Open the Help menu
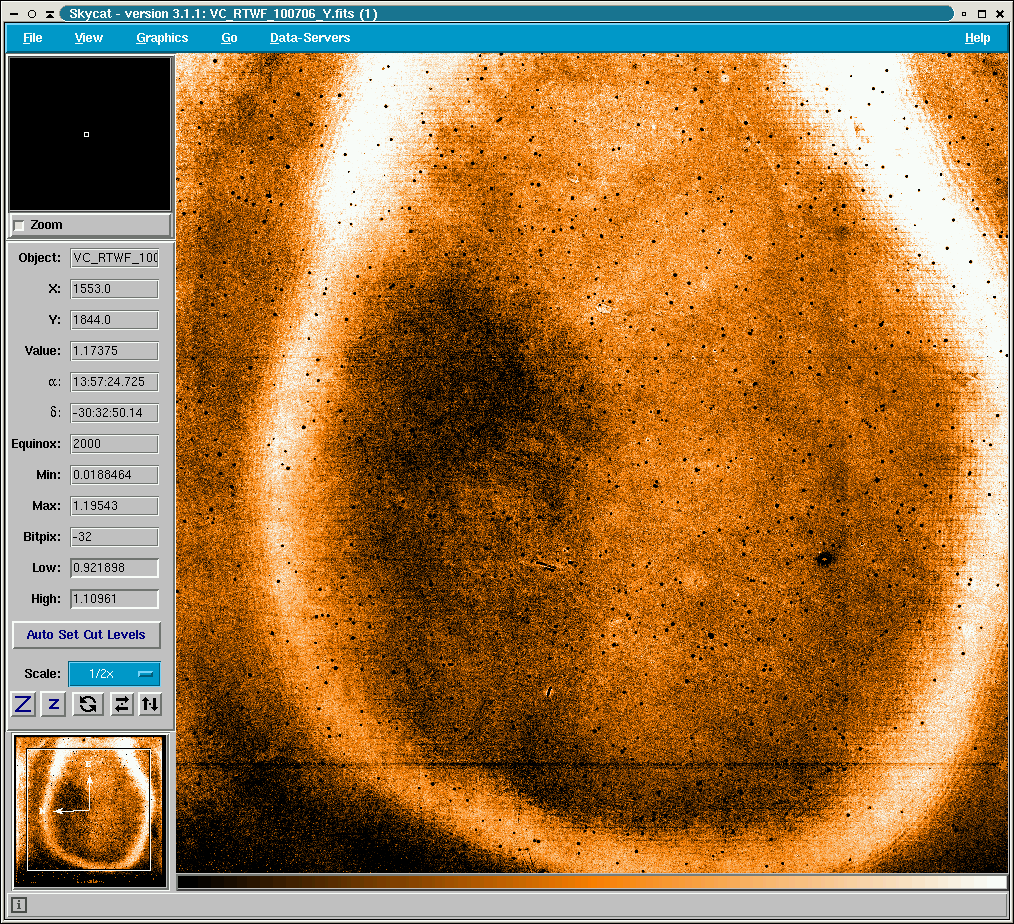The image size is (1014, 924). (x=977, y=38)
